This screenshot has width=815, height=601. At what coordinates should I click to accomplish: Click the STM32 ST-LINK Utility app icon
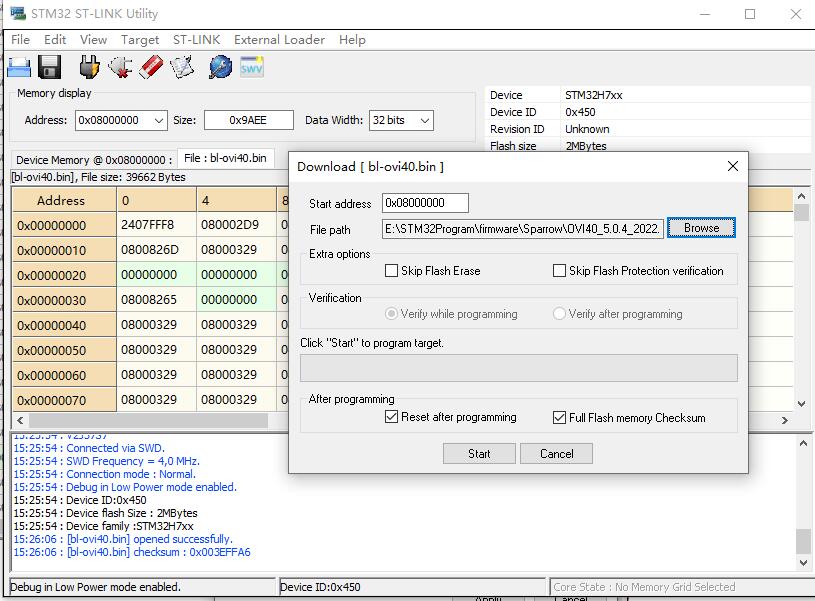18,14
